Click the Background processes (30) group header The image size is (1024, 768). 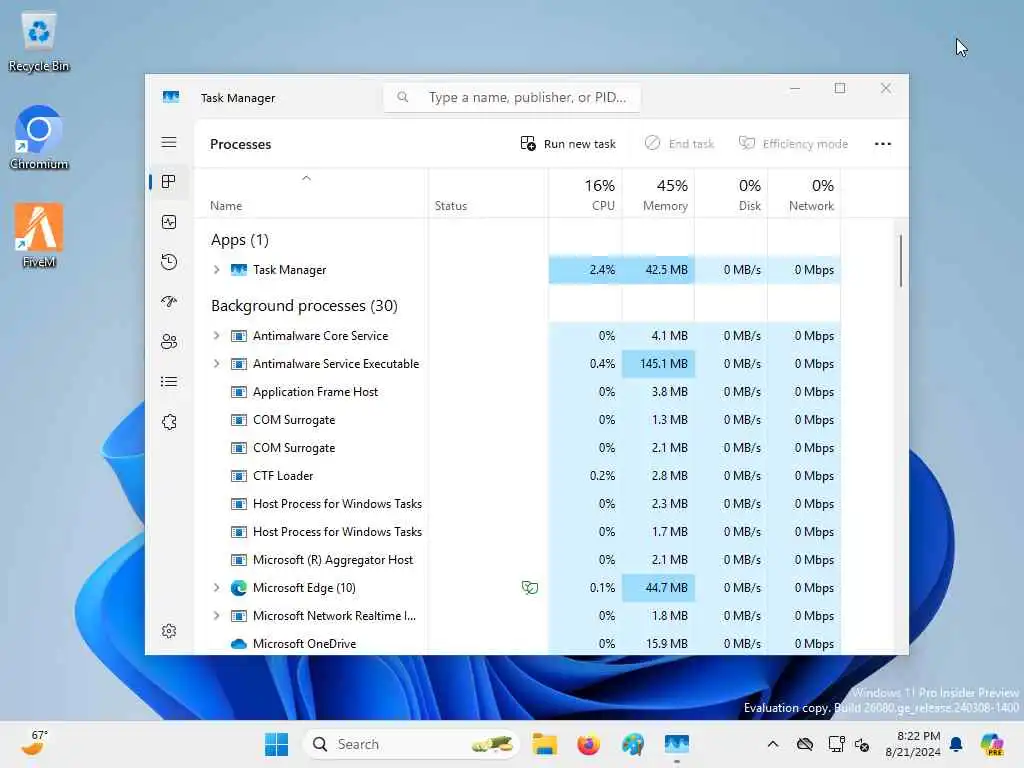point(304,306)
